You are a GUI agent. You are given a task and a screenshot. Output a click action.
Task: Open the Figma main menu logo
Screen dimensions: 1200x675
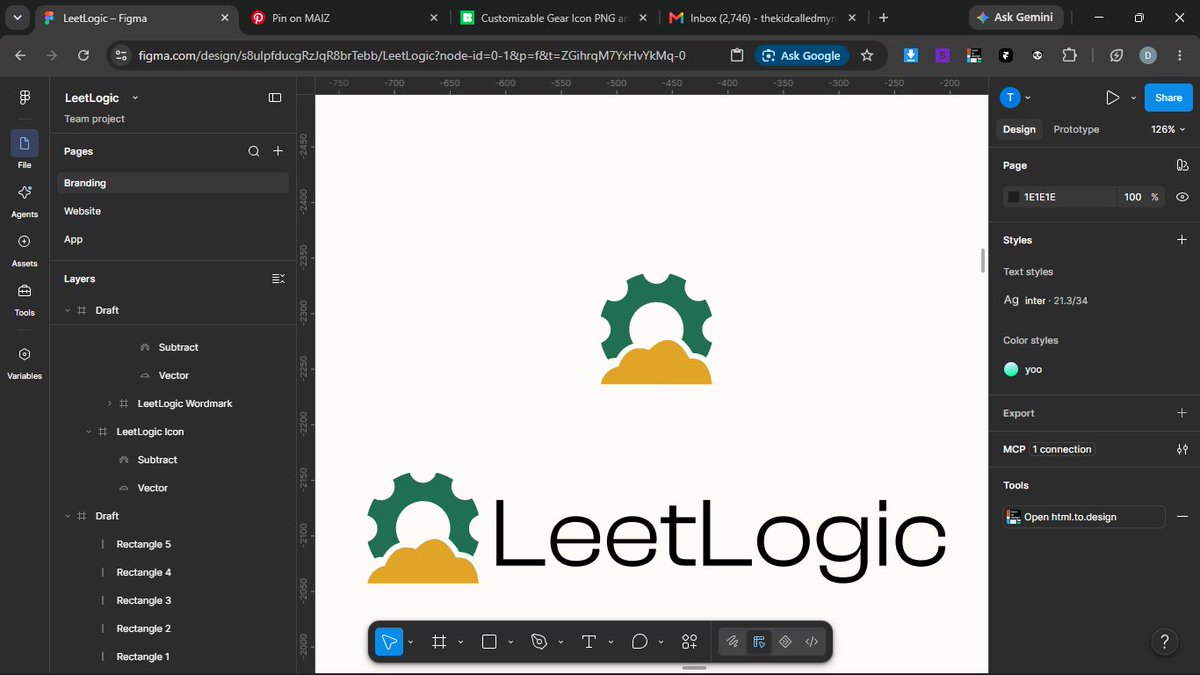25,98
